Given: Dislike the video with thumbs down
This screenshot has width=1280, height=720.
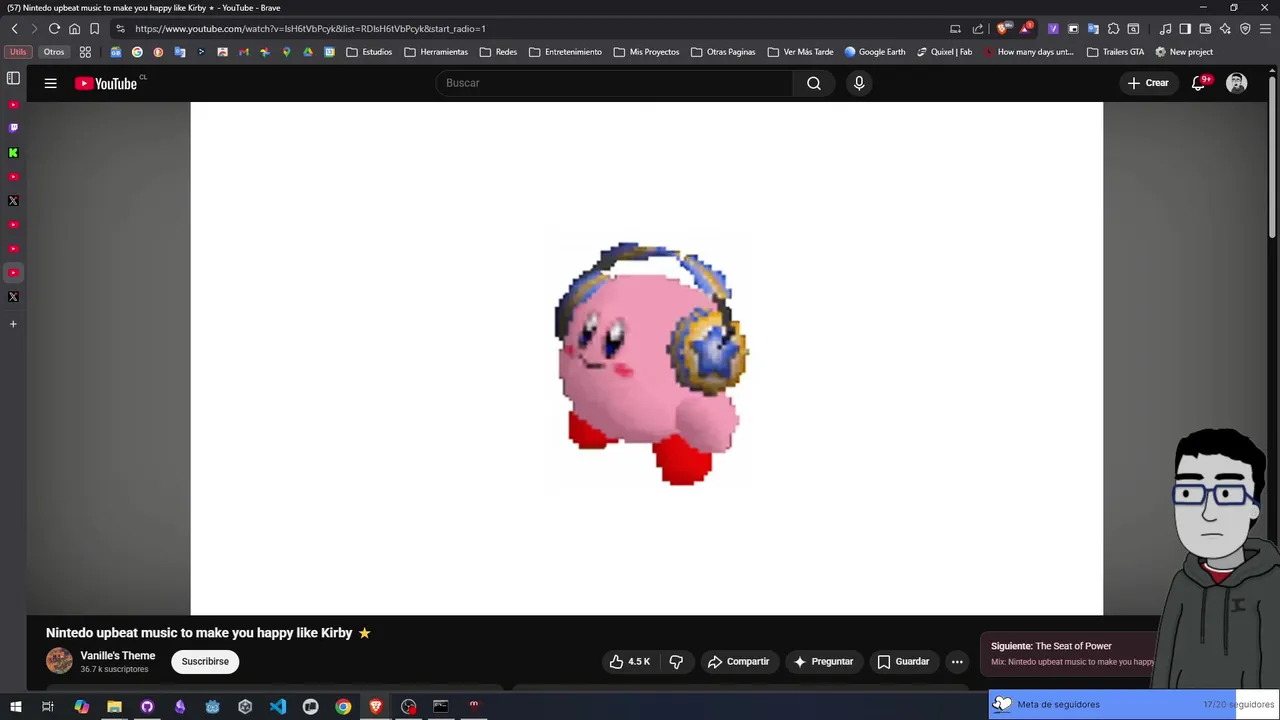Looking at the screenshot, I should click(x=676, y=662).
